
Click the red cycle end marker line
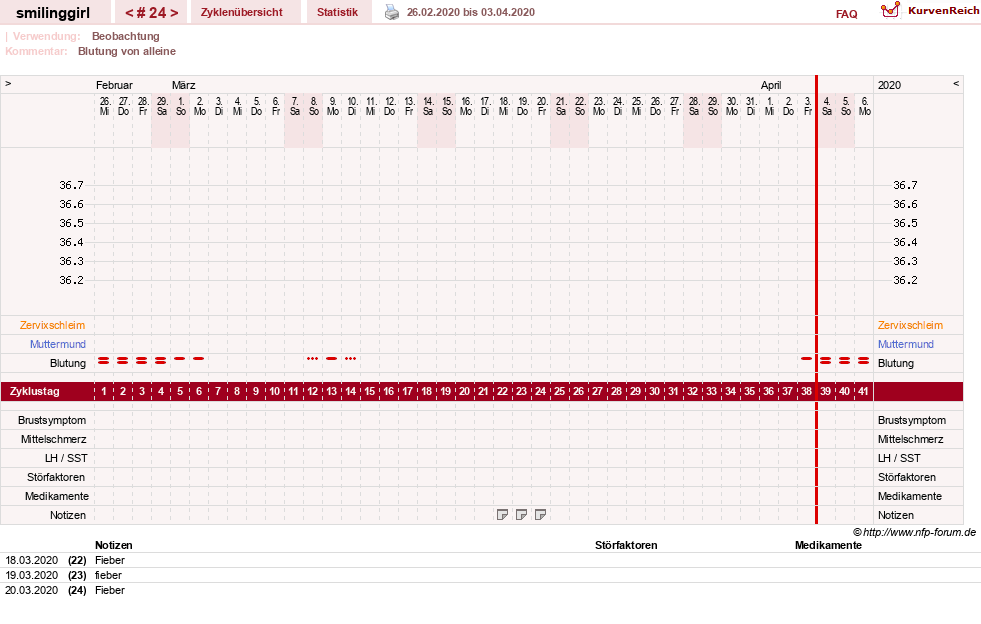(x=816, y=300)
